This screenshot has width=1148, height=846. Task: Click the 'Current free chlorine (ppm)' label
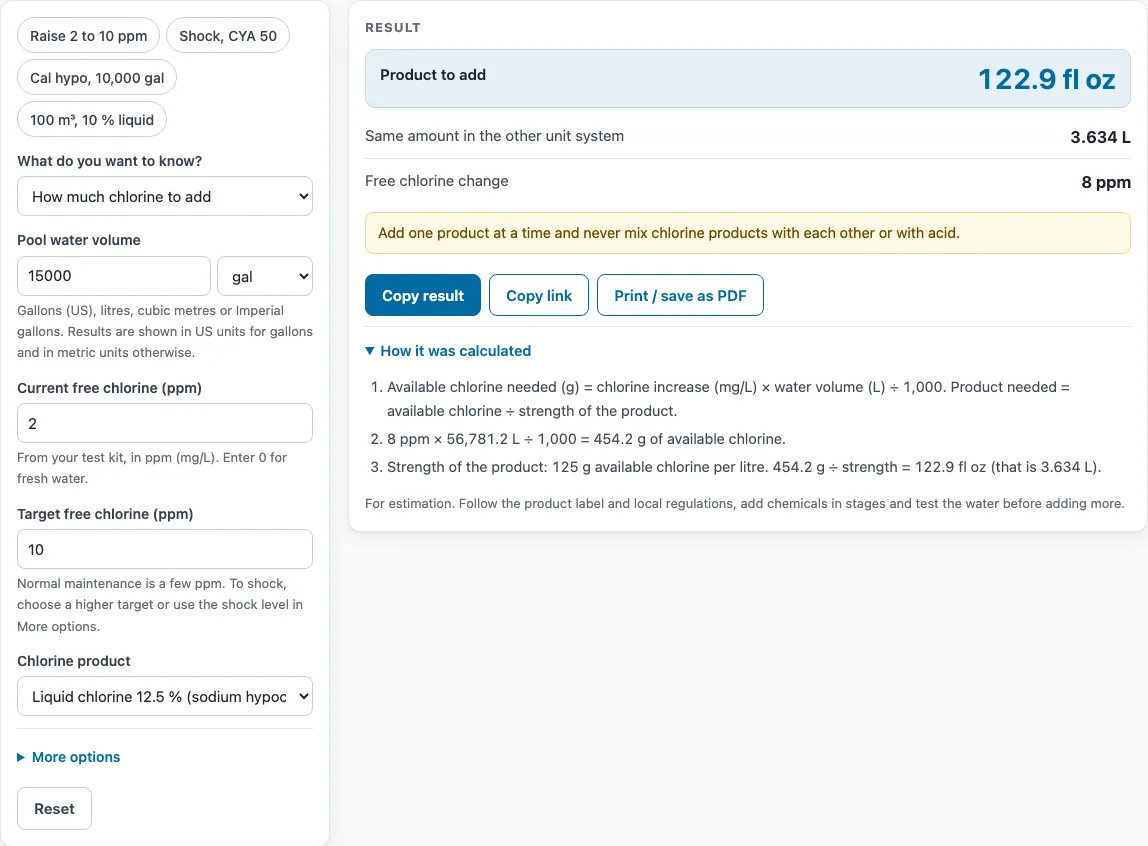(109, 387)
